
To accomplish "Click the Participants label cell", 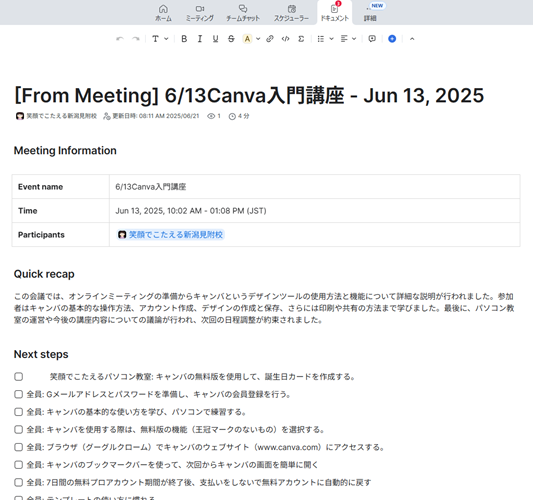I will 61,235.
